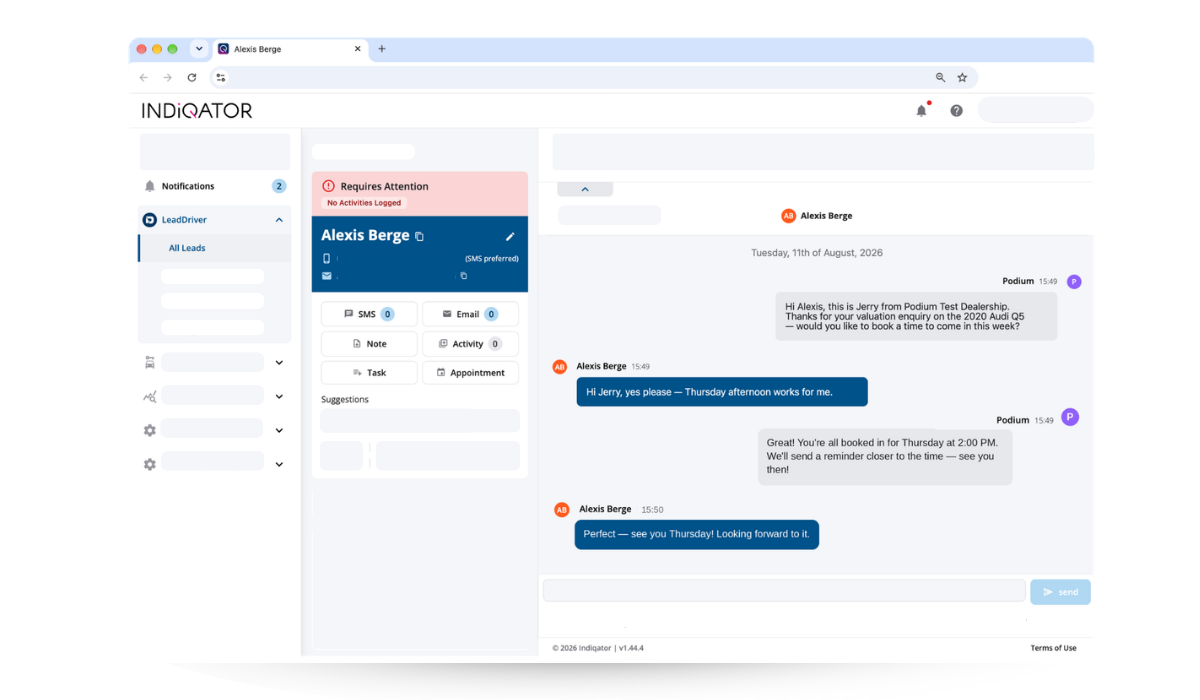This screenshot has width=1200, height=700.
Task: Click the No Activities Logged tag
Action: [364, 203]
